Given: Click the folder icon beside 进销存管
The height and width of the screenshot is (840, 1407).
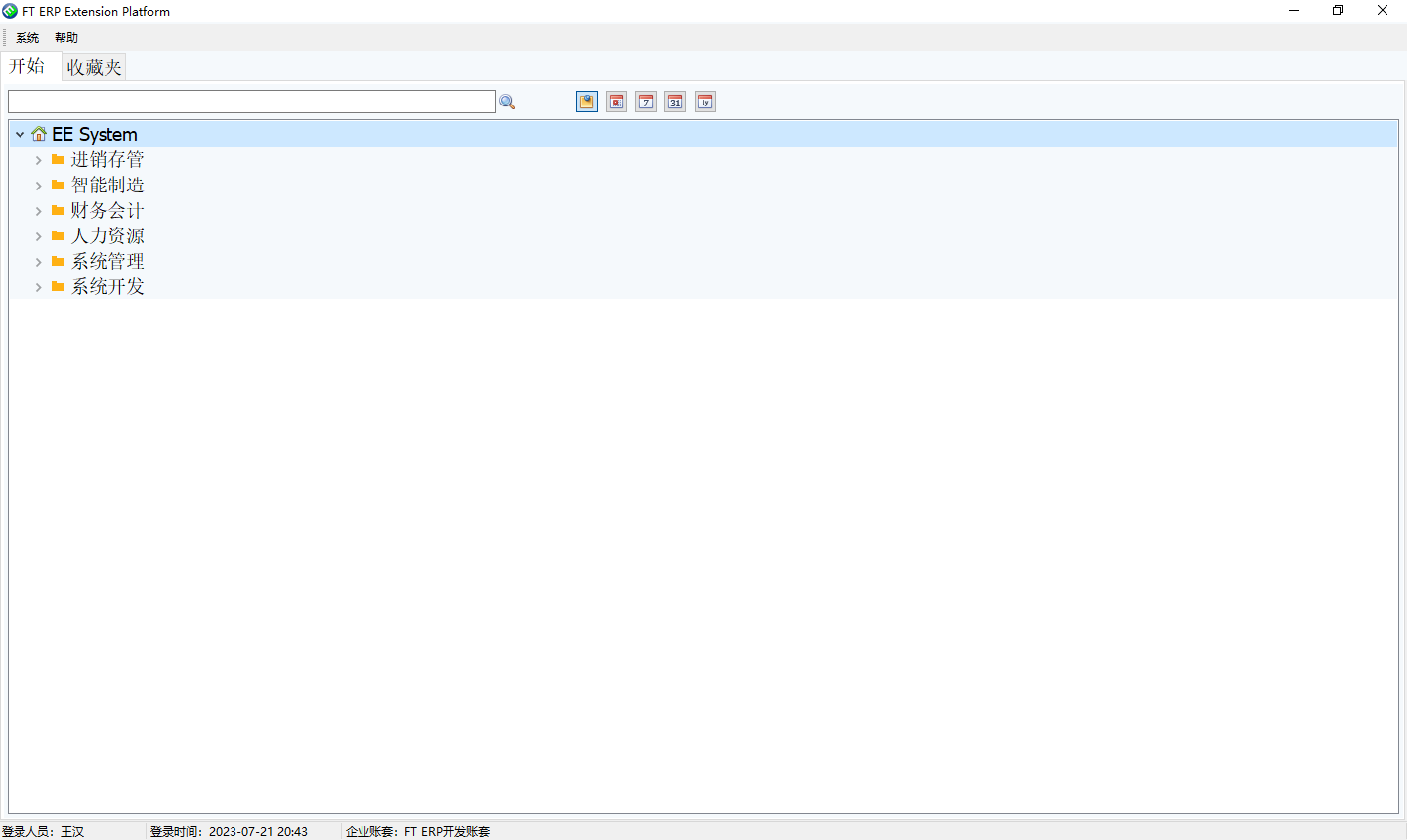Looking at the screenshot, I should coord(58,159).
